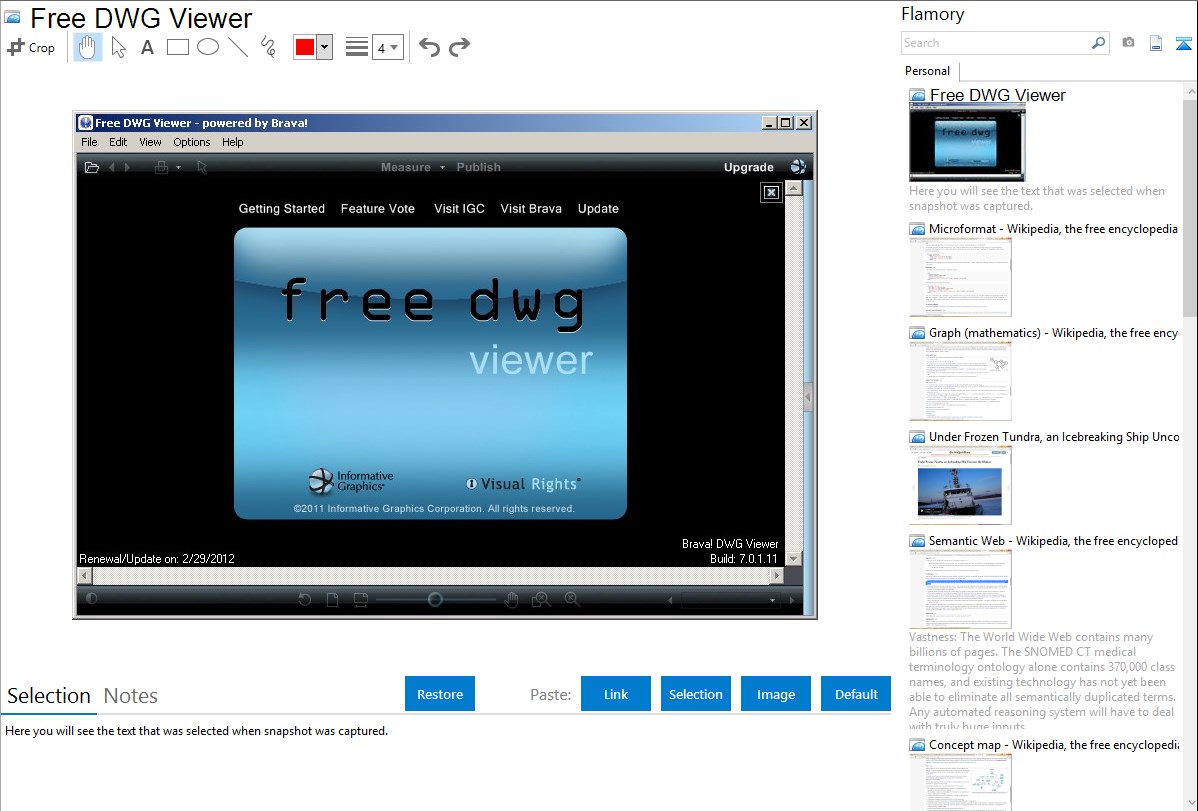1198x811 pixels.
Task: Select the Personal tab in Flamory panel
Action: [x=928, y=71]
